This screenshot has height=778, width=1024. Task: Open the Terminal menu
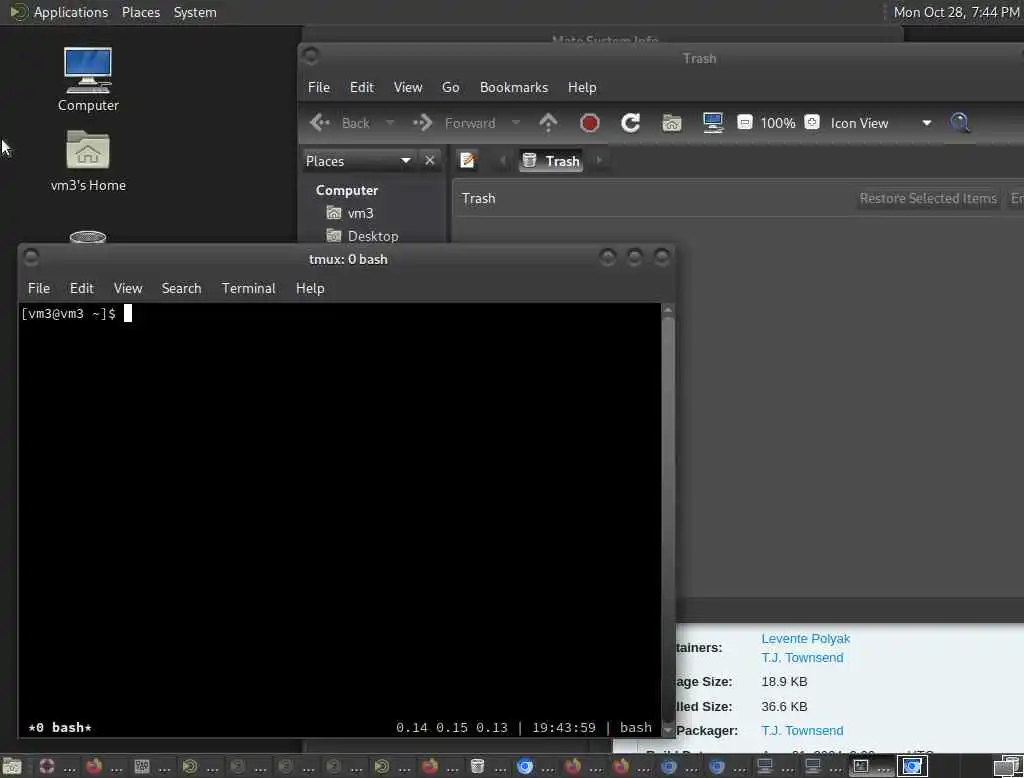coord(248,288)
